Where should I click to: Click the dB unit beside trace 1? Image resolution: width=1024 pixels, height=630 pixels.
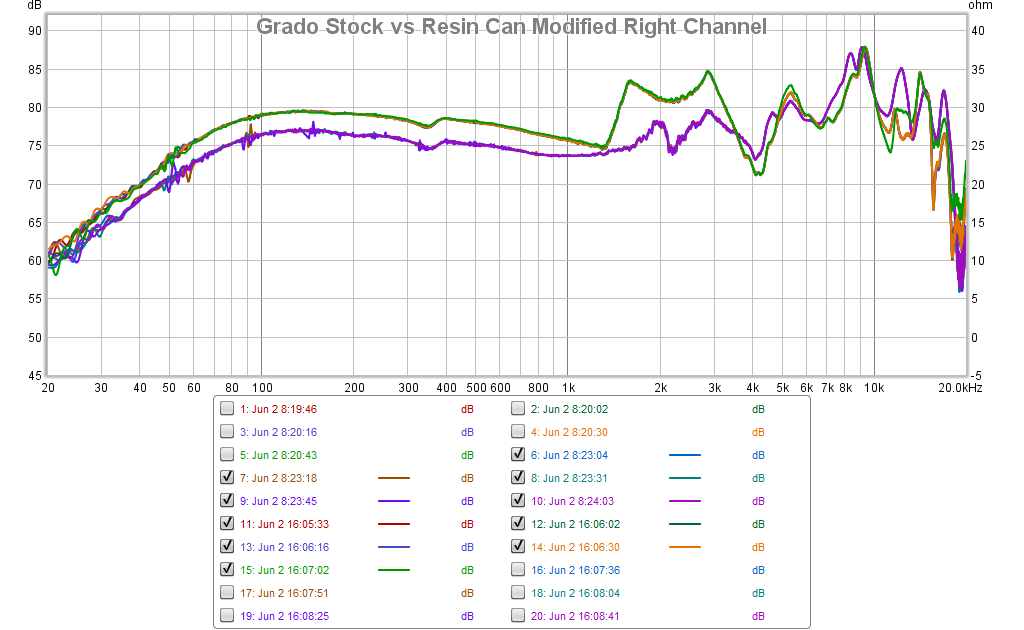click(467, 409)
